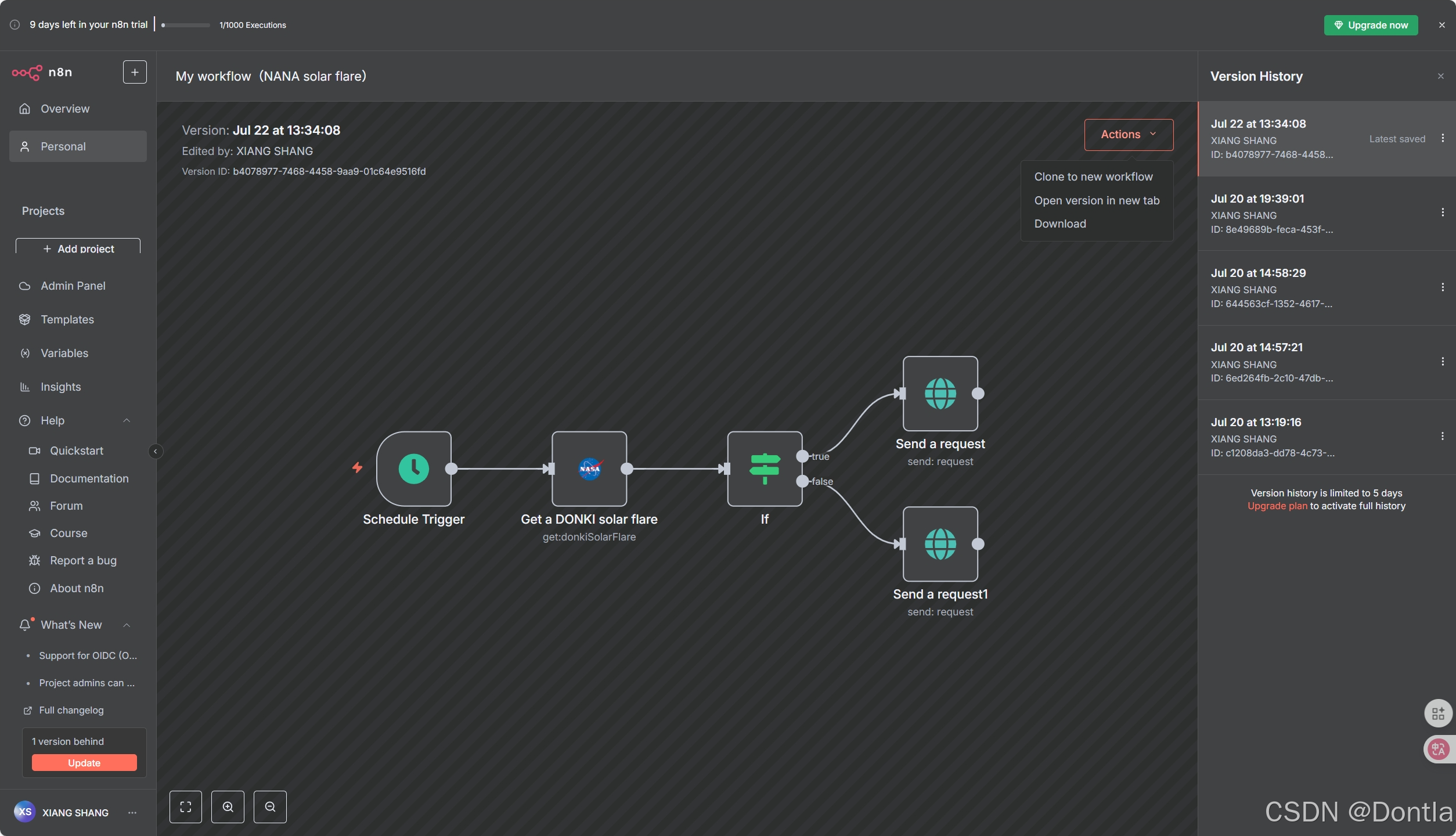Click the zoom in canvas button
Screen dimensions: 1456x836
pos(228,806)
